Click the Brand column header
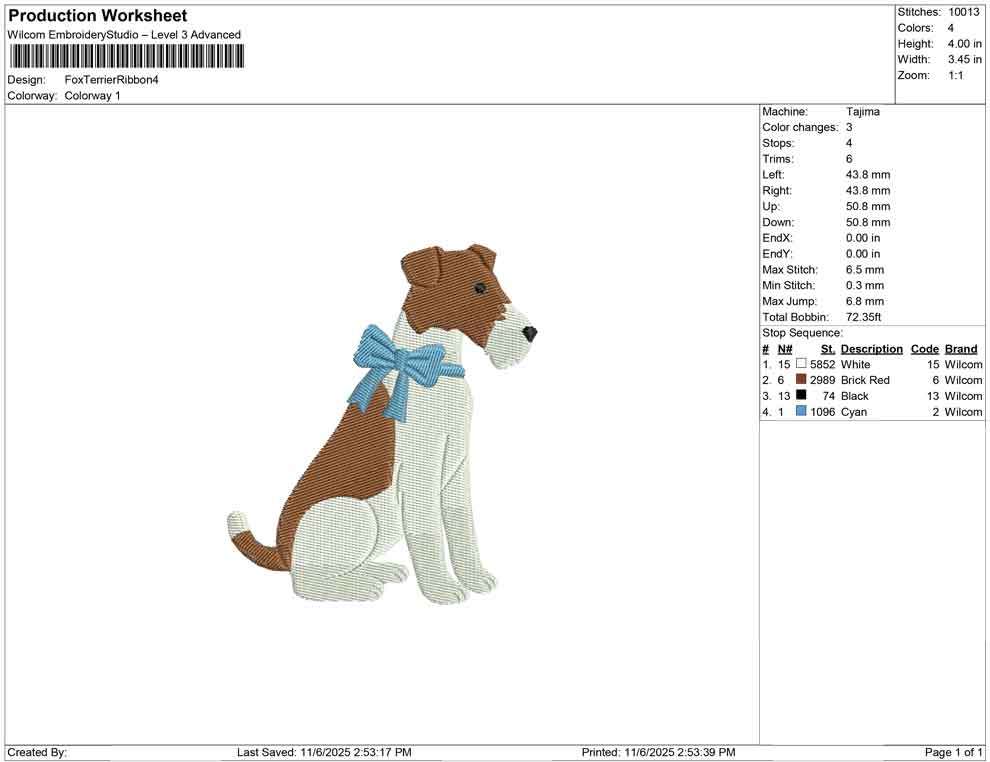Image resolution: width=990 pixels, height=762 pixels. [960, 348]
